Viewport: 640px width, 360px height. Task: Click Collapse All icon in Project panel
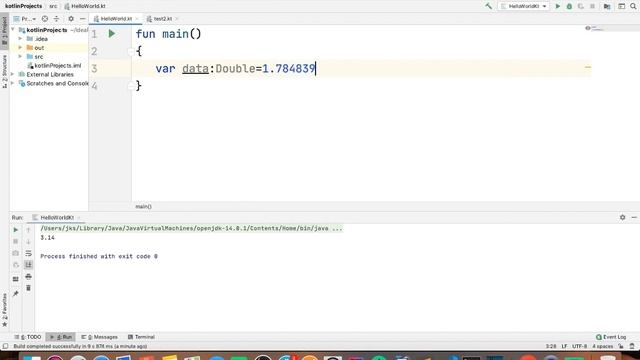click(56, 19)
